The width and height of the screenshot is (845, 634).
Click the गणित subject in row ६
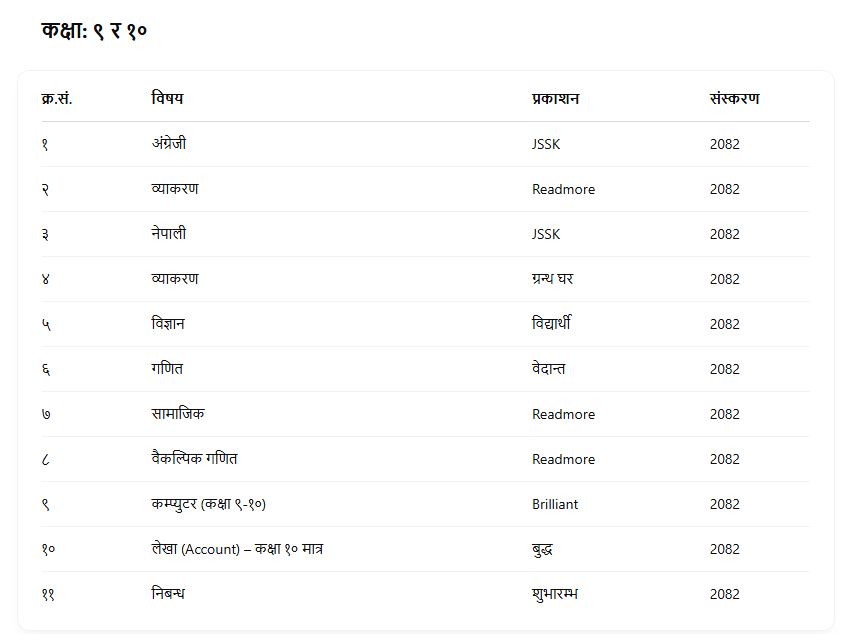(167, 369)
